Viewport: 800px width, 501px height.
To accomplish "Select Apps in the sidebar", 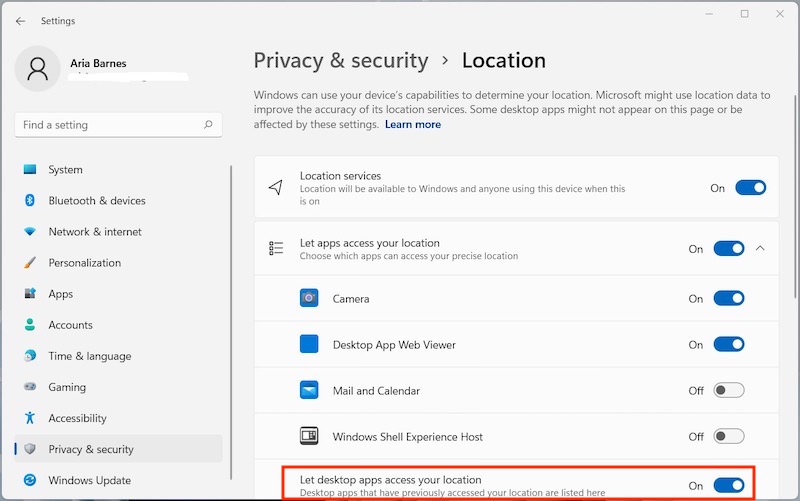I will click(118, 294).
